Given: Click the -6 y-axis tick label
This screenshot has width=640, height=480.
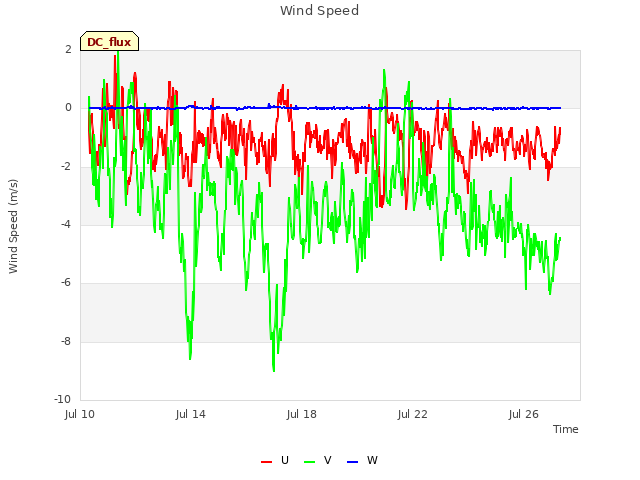Looking at the screenshot, I should click(66, 282).
